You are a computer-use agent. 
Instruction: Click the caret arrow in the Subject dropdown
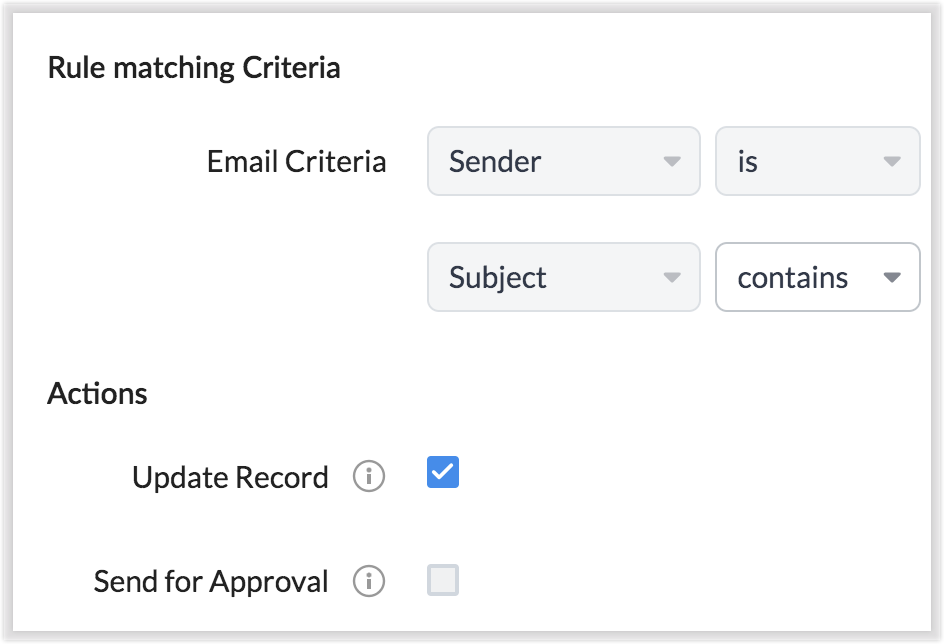(x=672, y=277)
